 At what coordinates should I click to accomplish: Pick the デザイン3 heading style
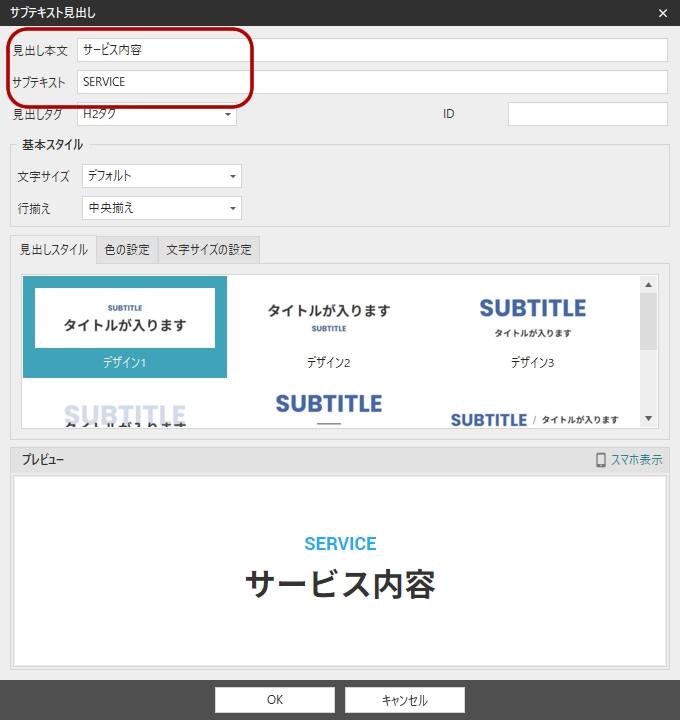532,327
